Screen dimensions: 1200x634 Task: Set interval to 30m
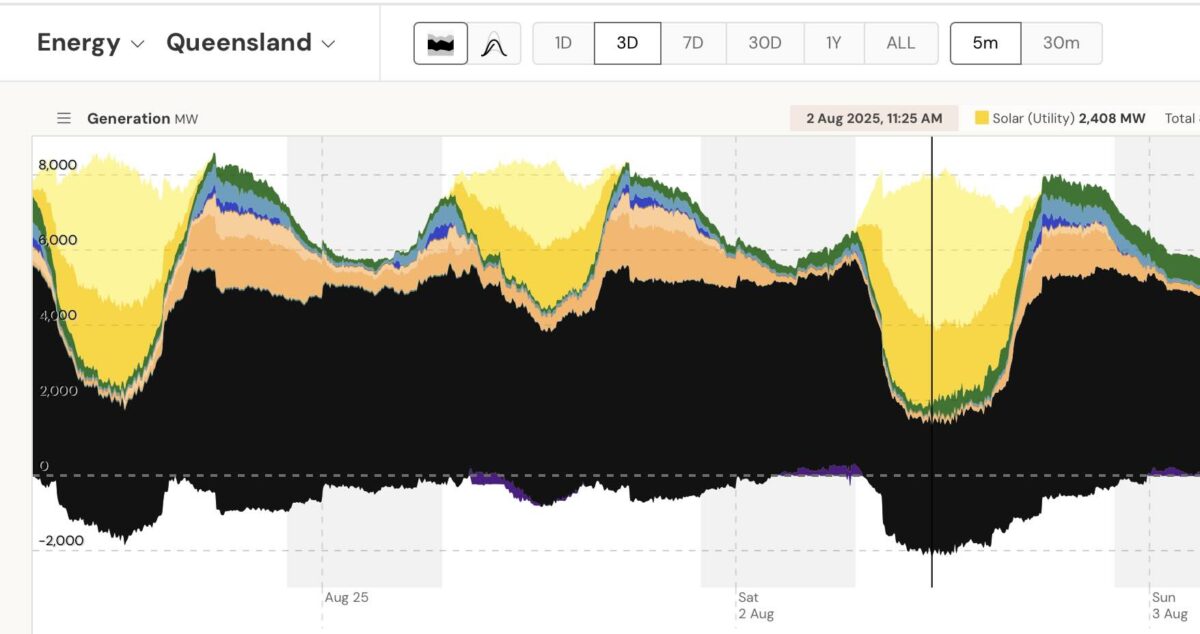coord(1061,43)
